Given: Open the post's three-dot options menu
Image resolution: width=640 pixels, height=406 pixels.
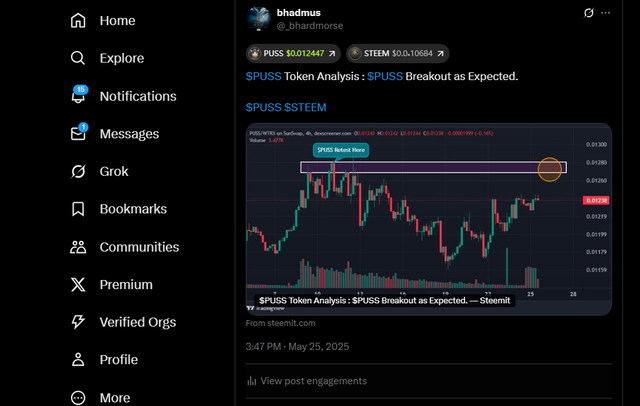Looking at the screenshot, I should pyautogui.click(x=606, y=13).
